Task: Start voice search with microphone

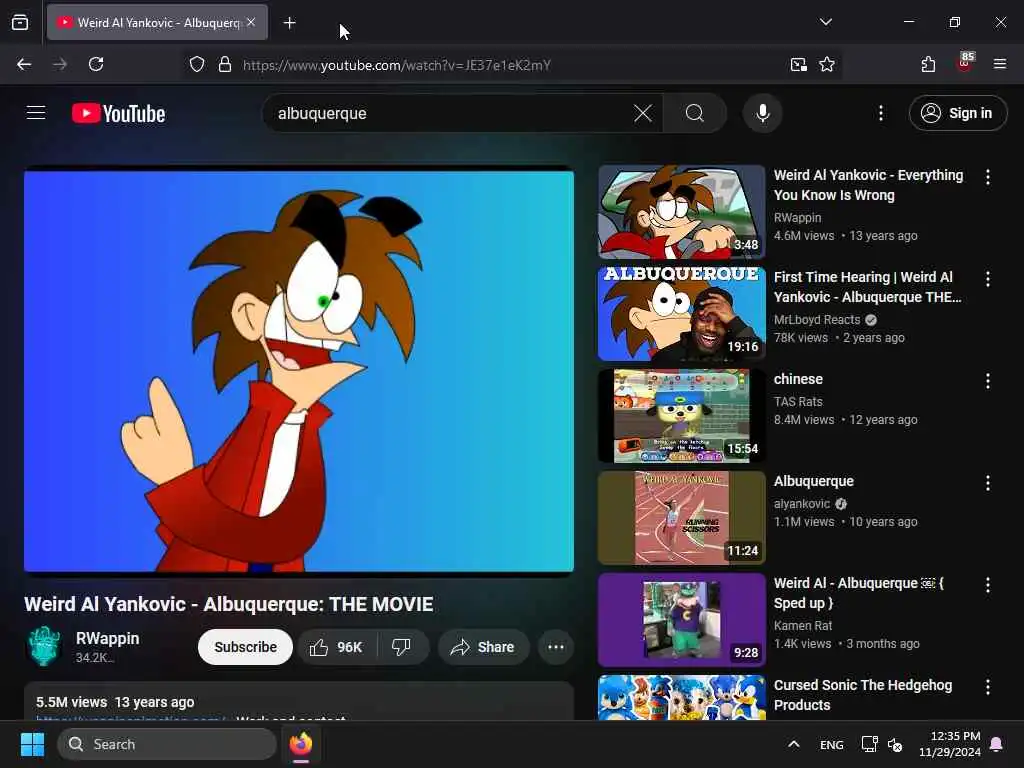Action: (762, 114)
